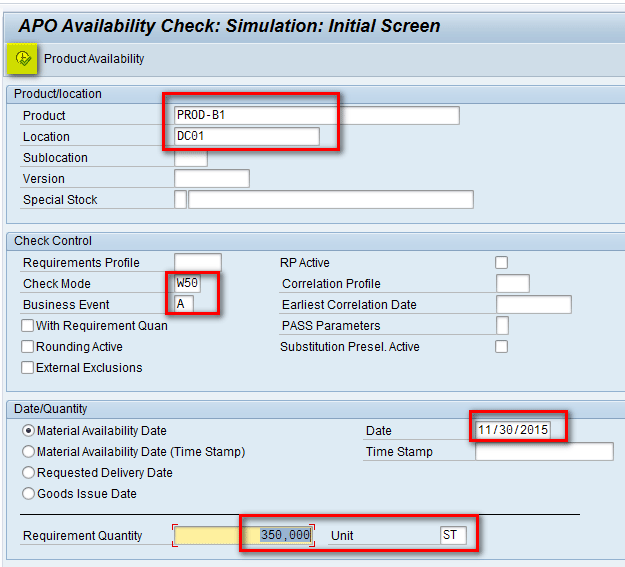Toggle the Rounding Active checkbox

point(27,347)
